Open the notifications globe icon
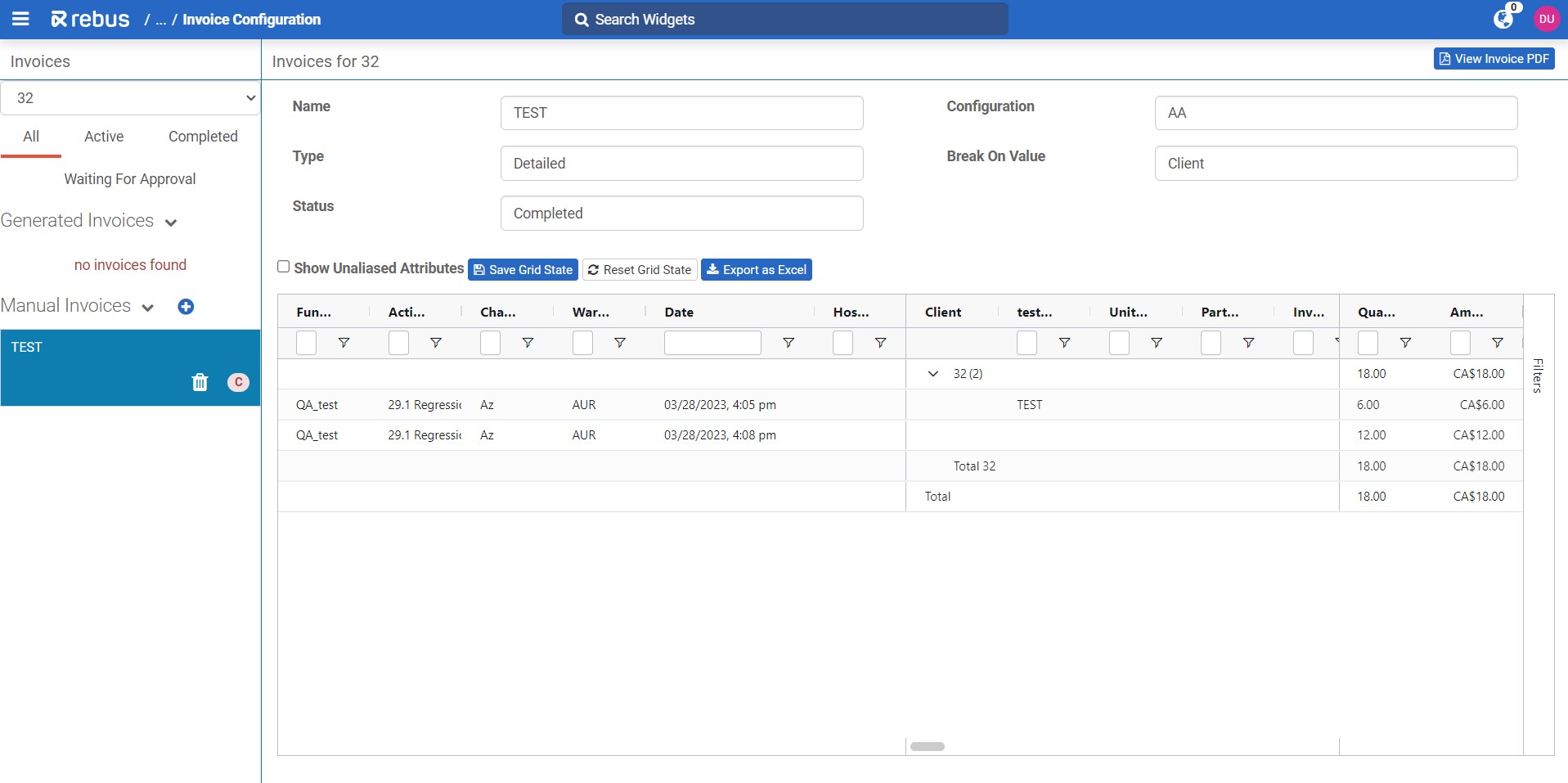 (1503, 19)
